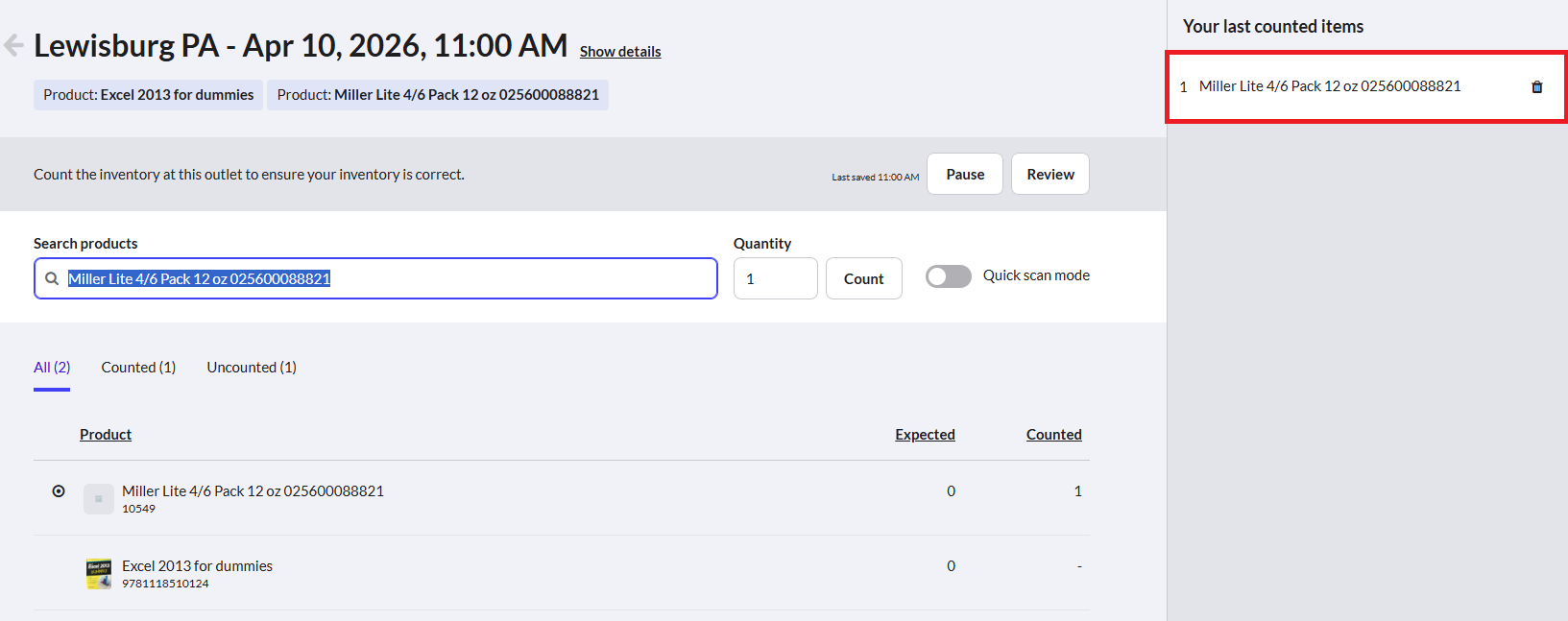This screenshot has width=1568, height=621.
Task: Click SKU 10549 under Miller Lite
Action: point(138,509)
